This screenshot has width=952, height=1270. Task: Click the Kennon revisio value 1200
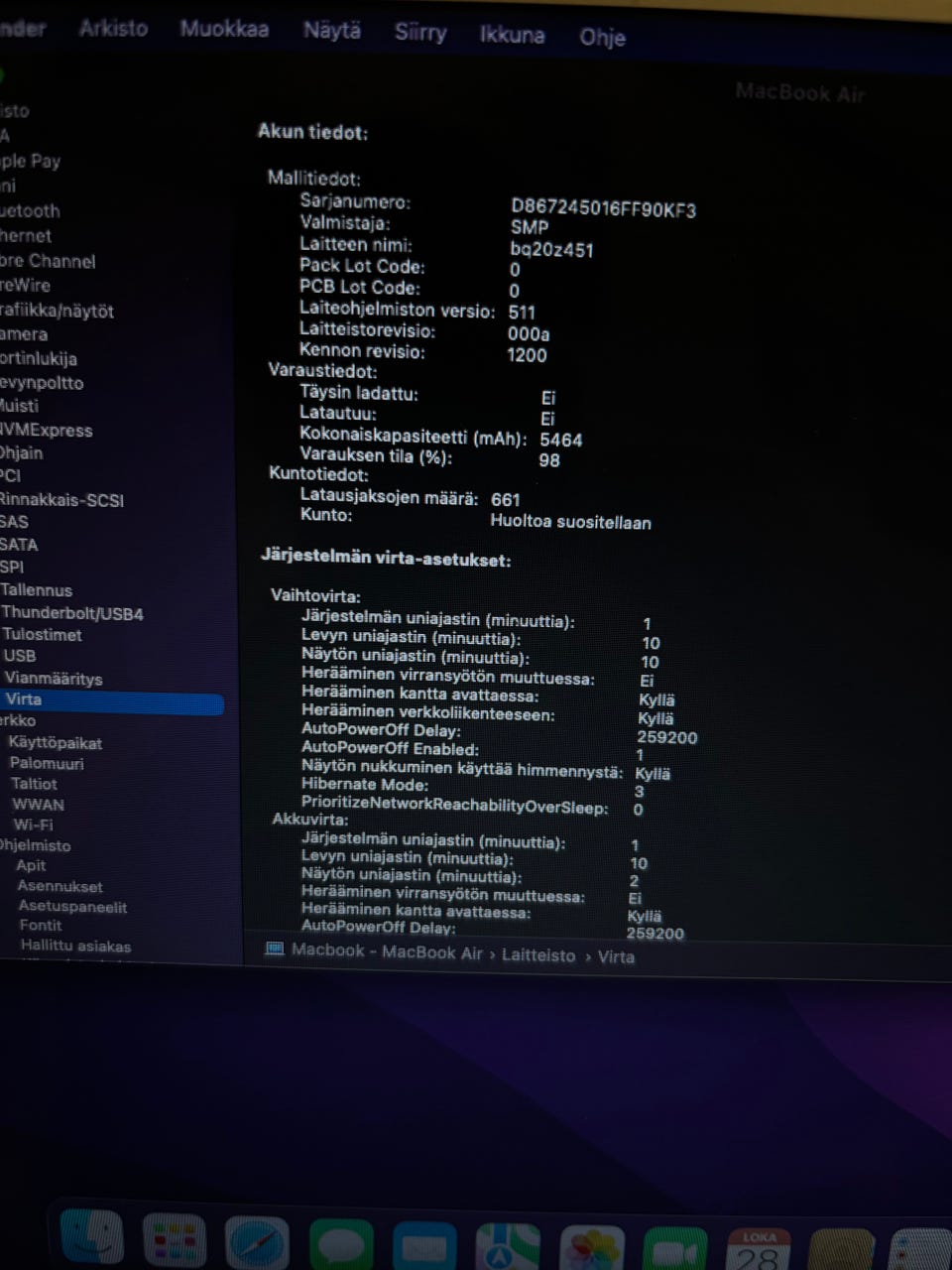click(x=527, y=354)
